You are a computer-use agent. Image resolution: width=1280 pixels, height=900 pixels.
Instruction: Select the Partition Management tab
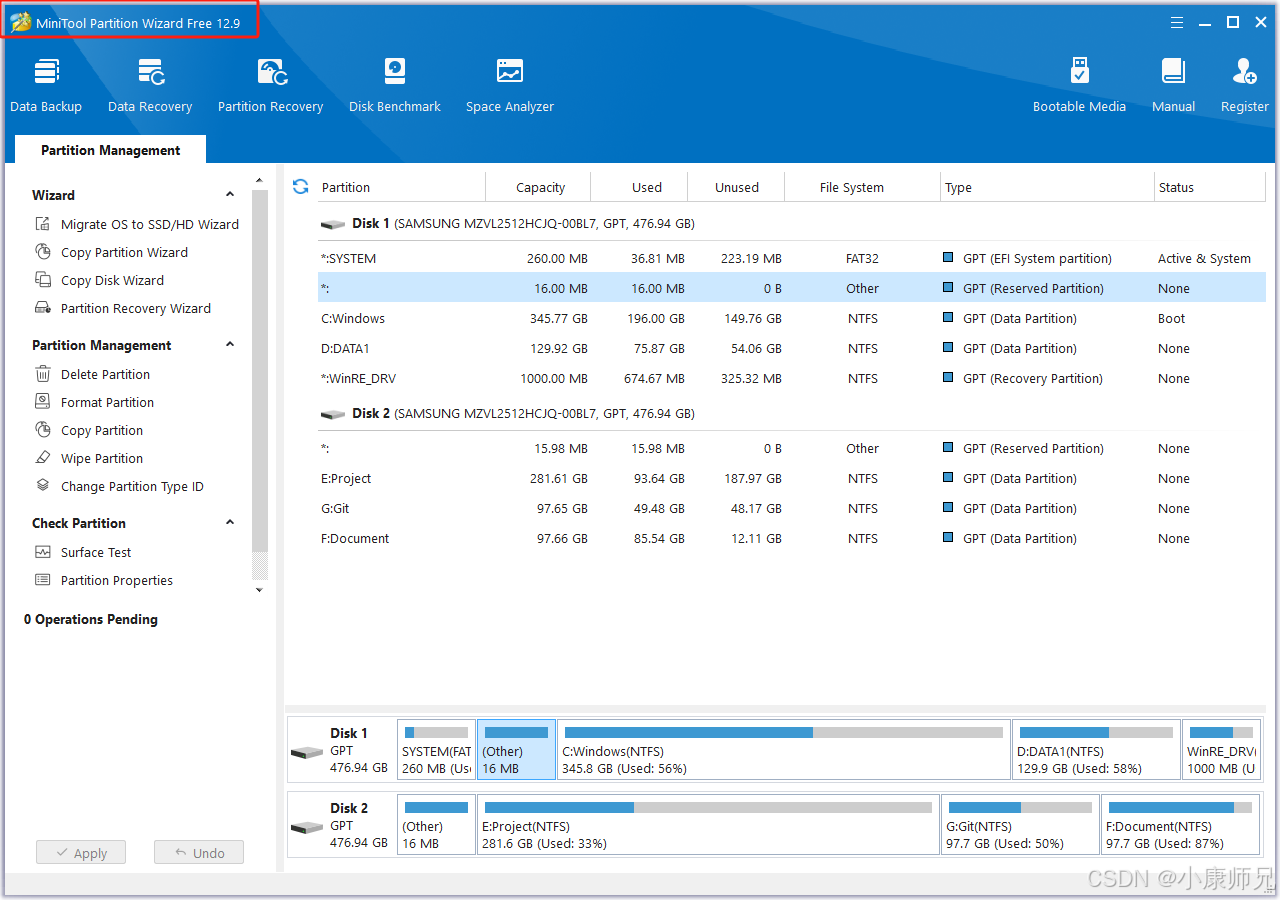(x=111, y=150)
